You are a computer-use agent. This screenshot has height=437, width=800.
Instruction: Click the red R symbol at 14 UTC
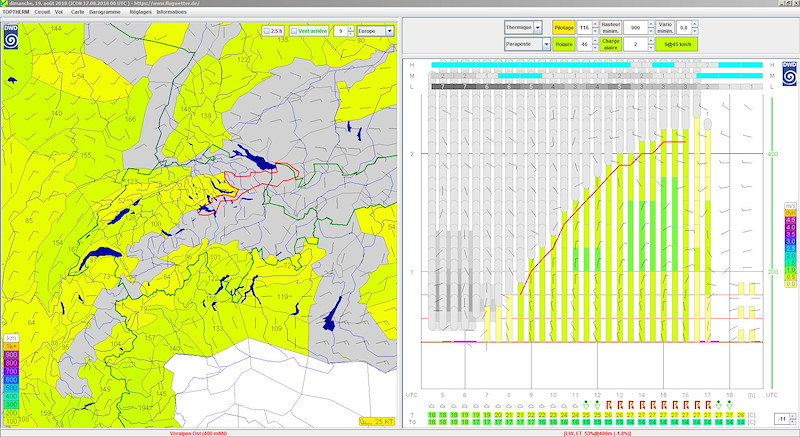(641, 405)
